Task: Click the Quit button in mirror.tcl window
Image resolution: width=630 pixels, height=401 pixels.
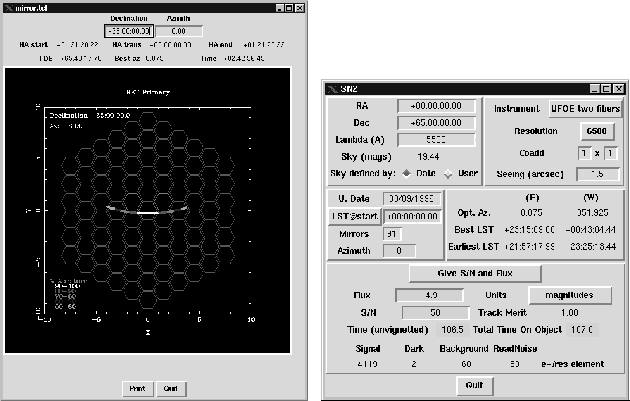Action: tap(171, 389)
